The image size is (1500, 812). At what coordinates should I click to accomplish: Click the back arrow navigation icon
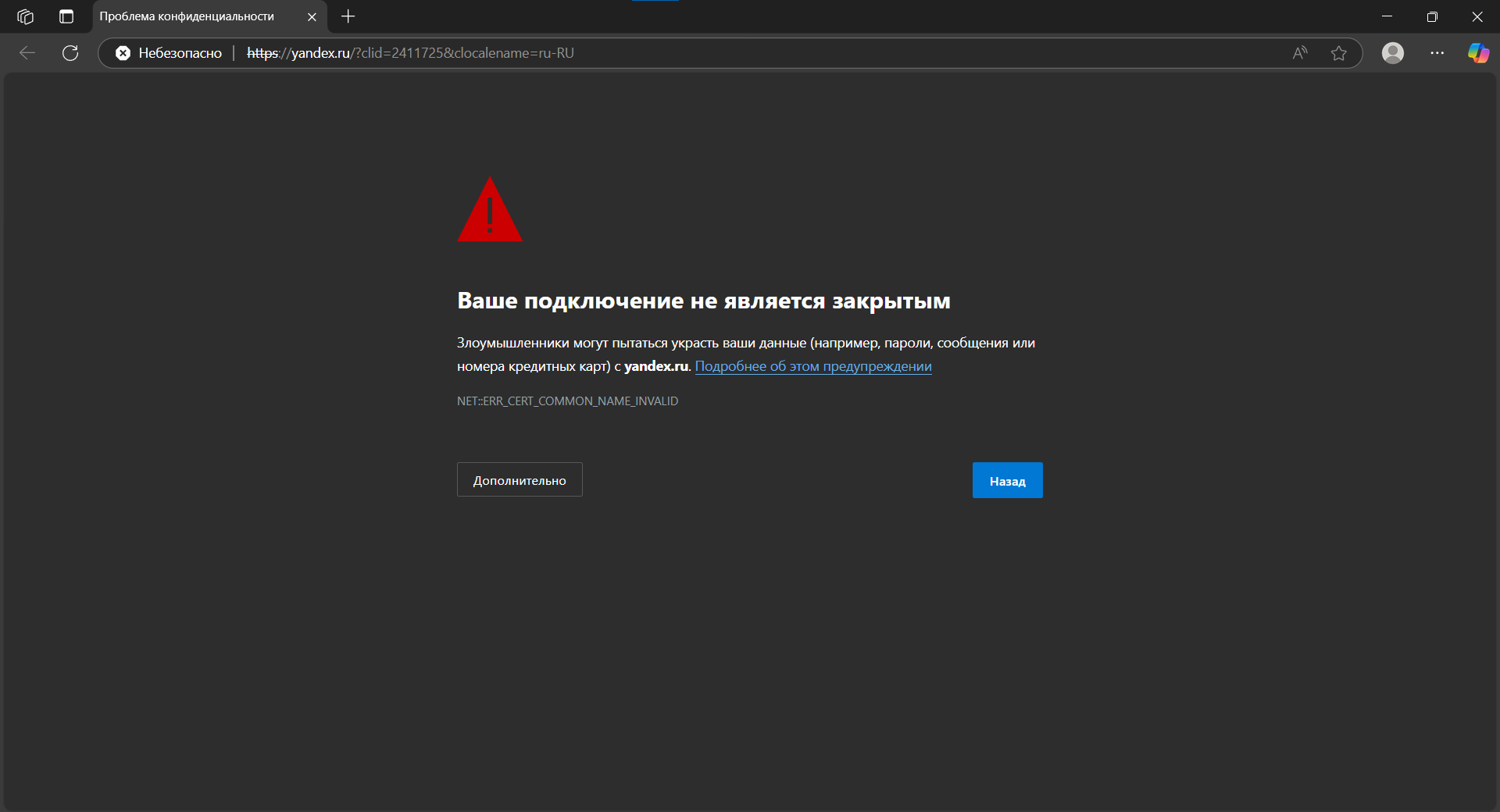pyautogui.click(x=27, y=53)
